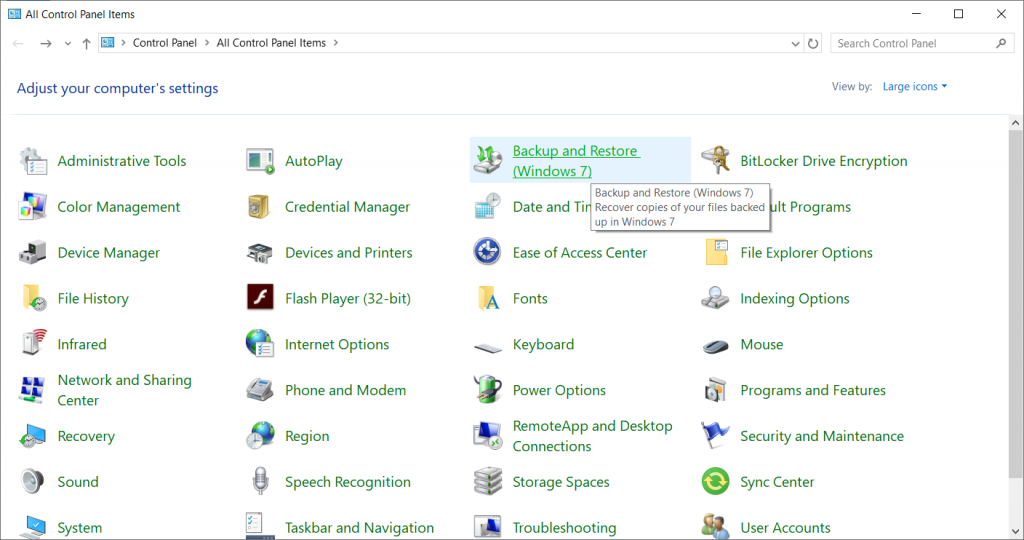Refresh the Control Panel view
The image size is (1024, 540).
coord(813,44)
